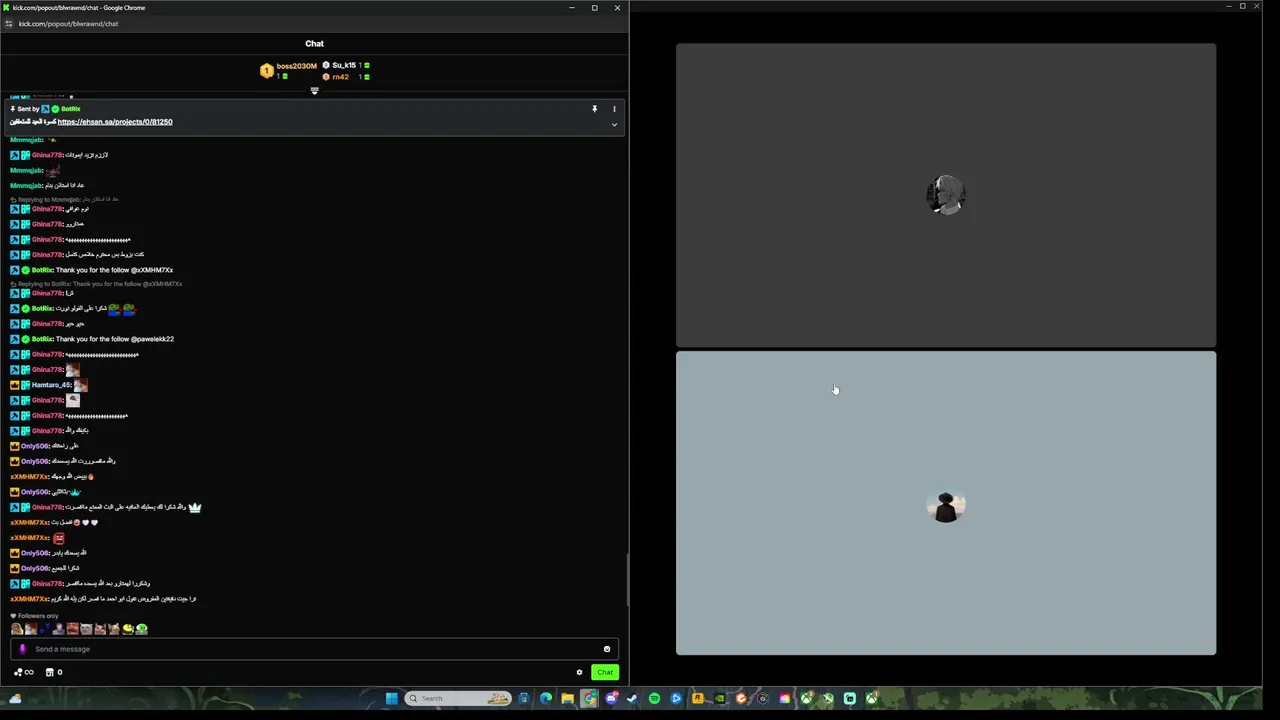Screen dimensions: 1280x720
Task: Collapse the pinned message with the chevron
Action: (614, 125)
